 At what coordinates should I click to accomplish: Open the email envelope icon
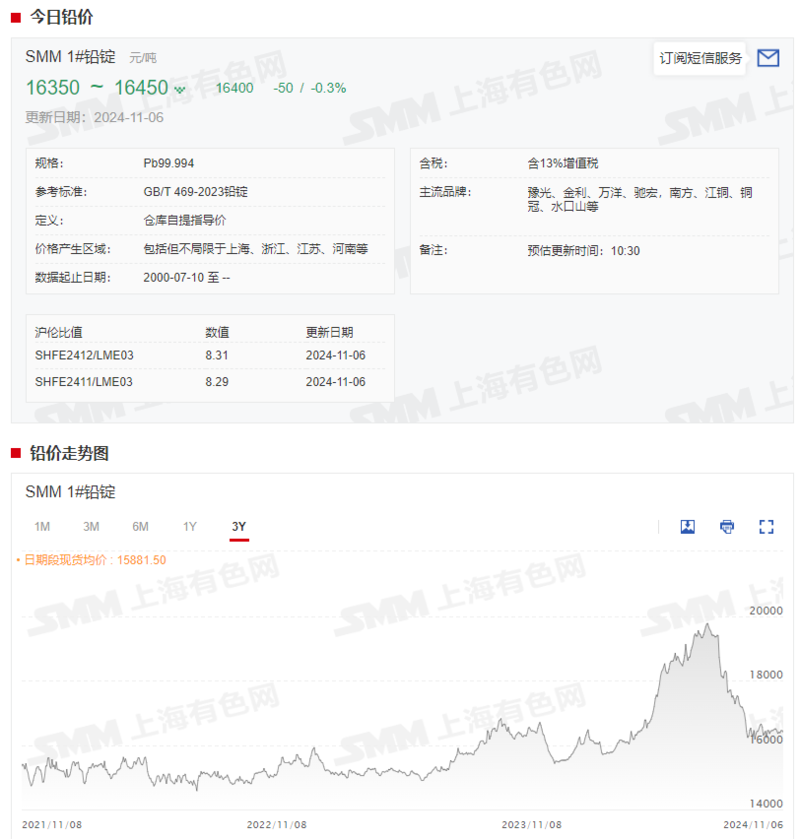[768, 58]
